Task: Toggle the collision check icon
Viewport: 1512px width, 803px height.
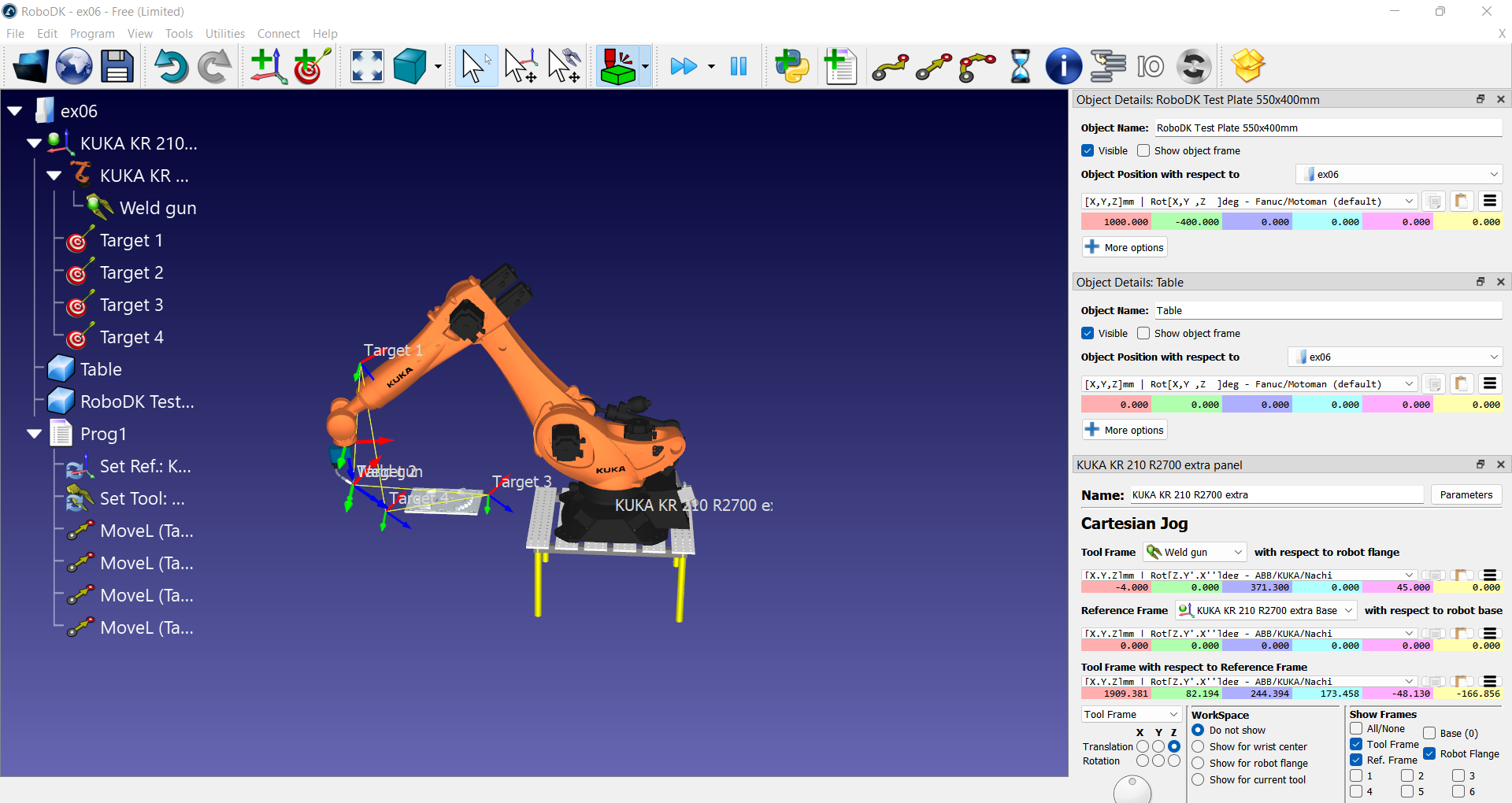Action: pyautogui.click(x=618, y=66)
